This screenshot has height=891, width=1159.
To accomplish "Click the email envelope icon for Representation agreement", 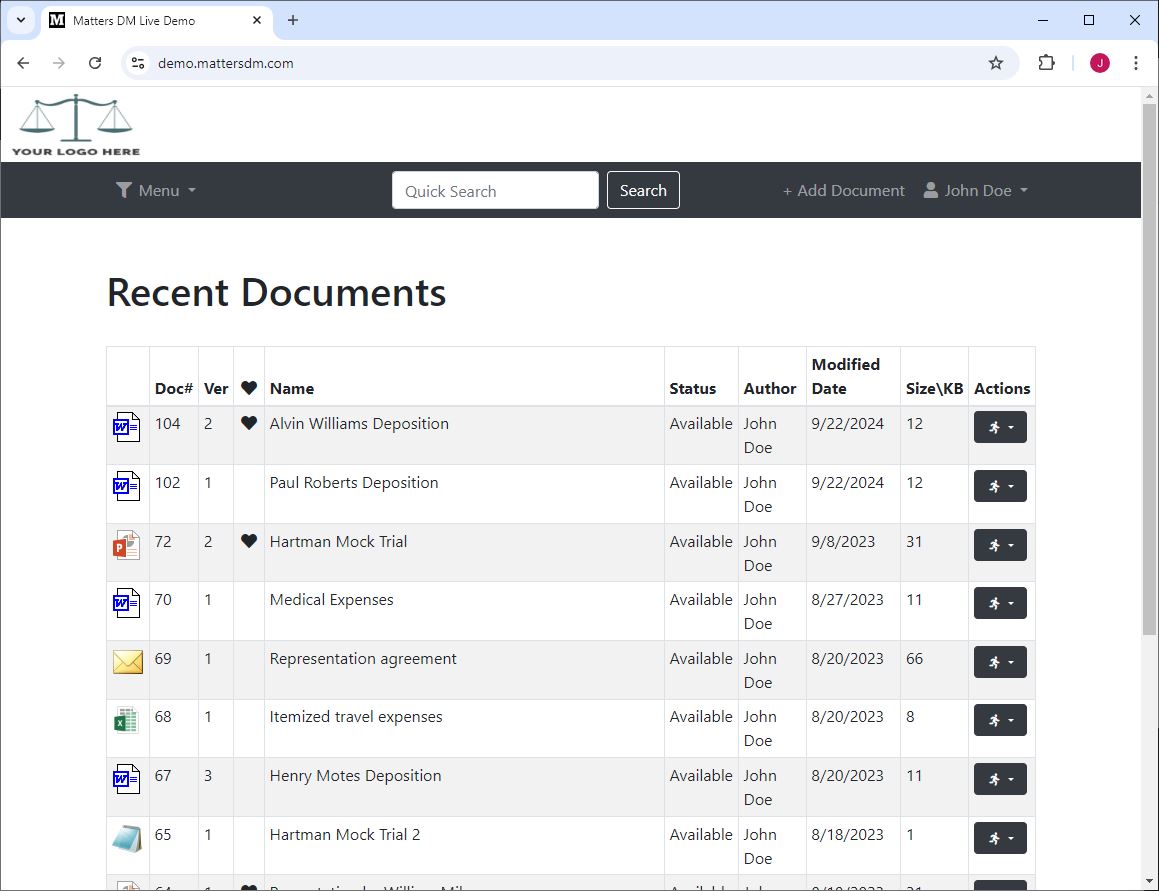I will (127, 662).
